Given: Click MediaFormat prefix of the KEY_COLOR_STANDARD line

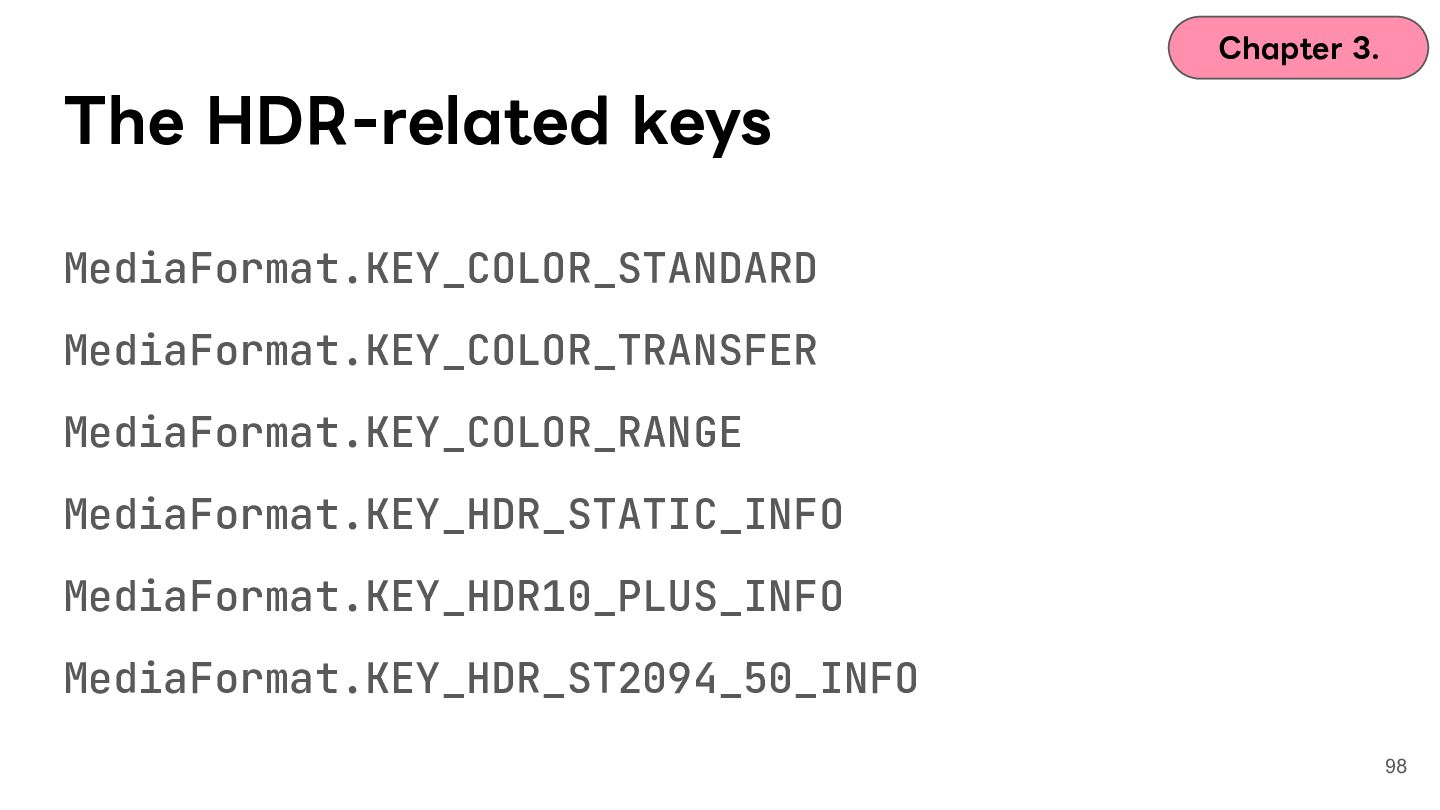Looking at the screenshot, I should (x=202, y=270).
